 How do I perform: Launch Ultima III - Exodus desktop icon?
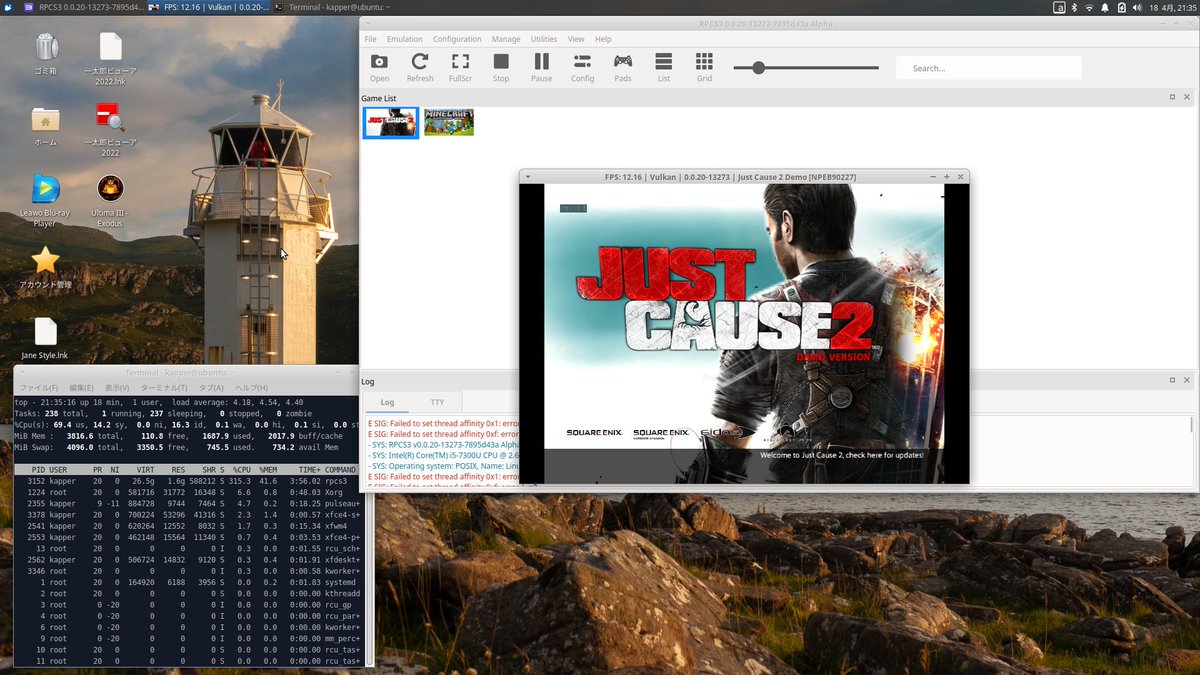110,201
